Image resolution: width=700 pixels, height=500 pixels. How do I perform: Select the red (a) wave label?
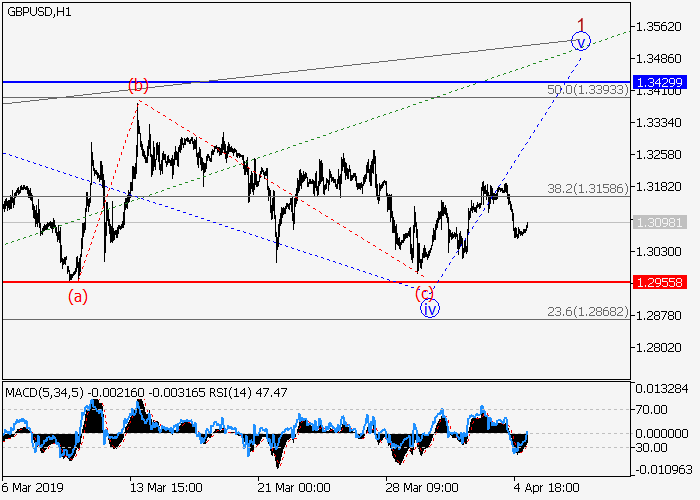77,295
